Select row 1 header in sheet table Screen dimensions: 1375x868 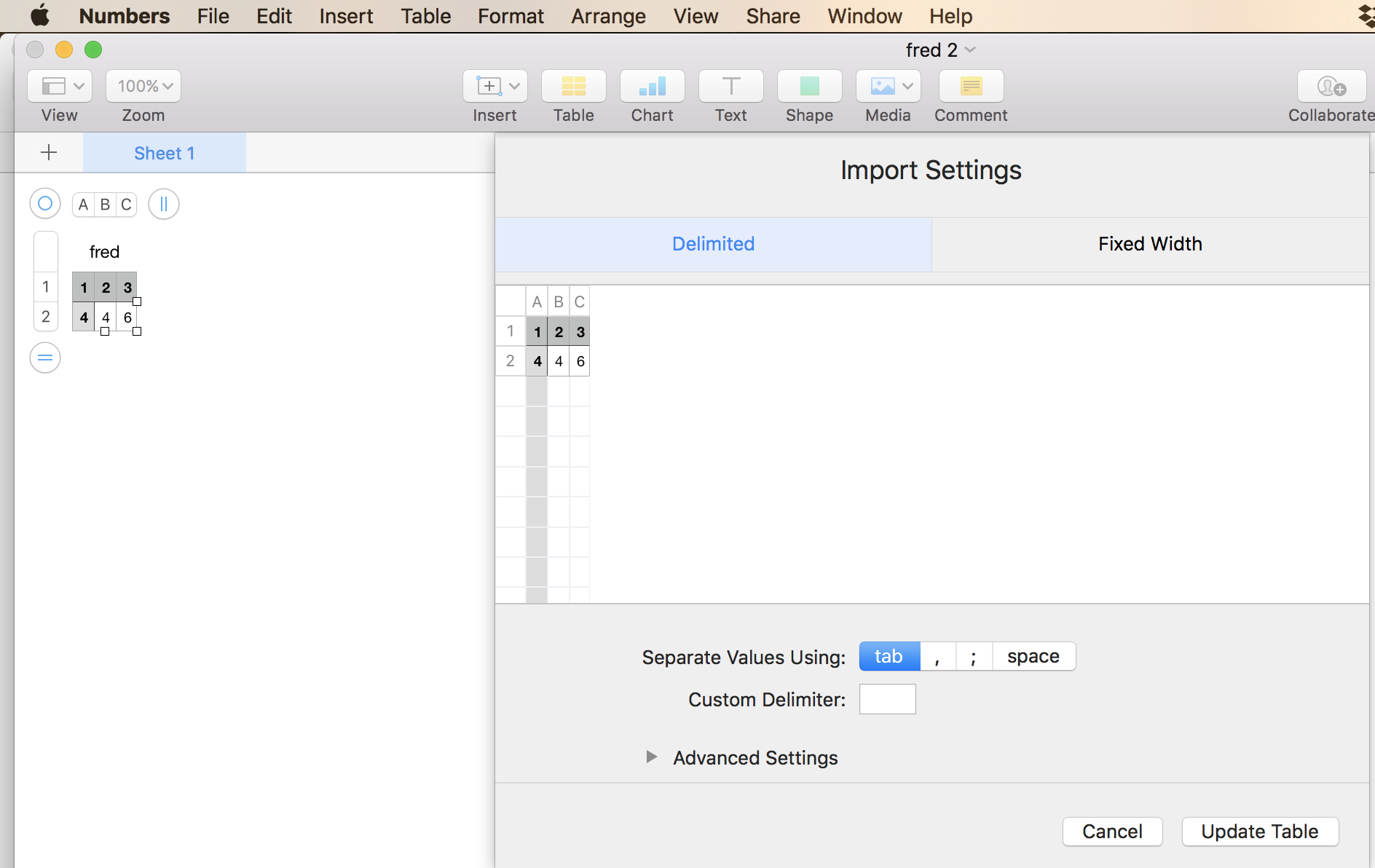click(x=46, y=287)
